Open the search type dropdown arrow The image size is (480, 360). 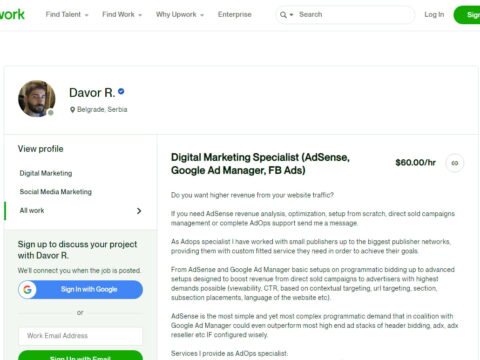[291, 15]
